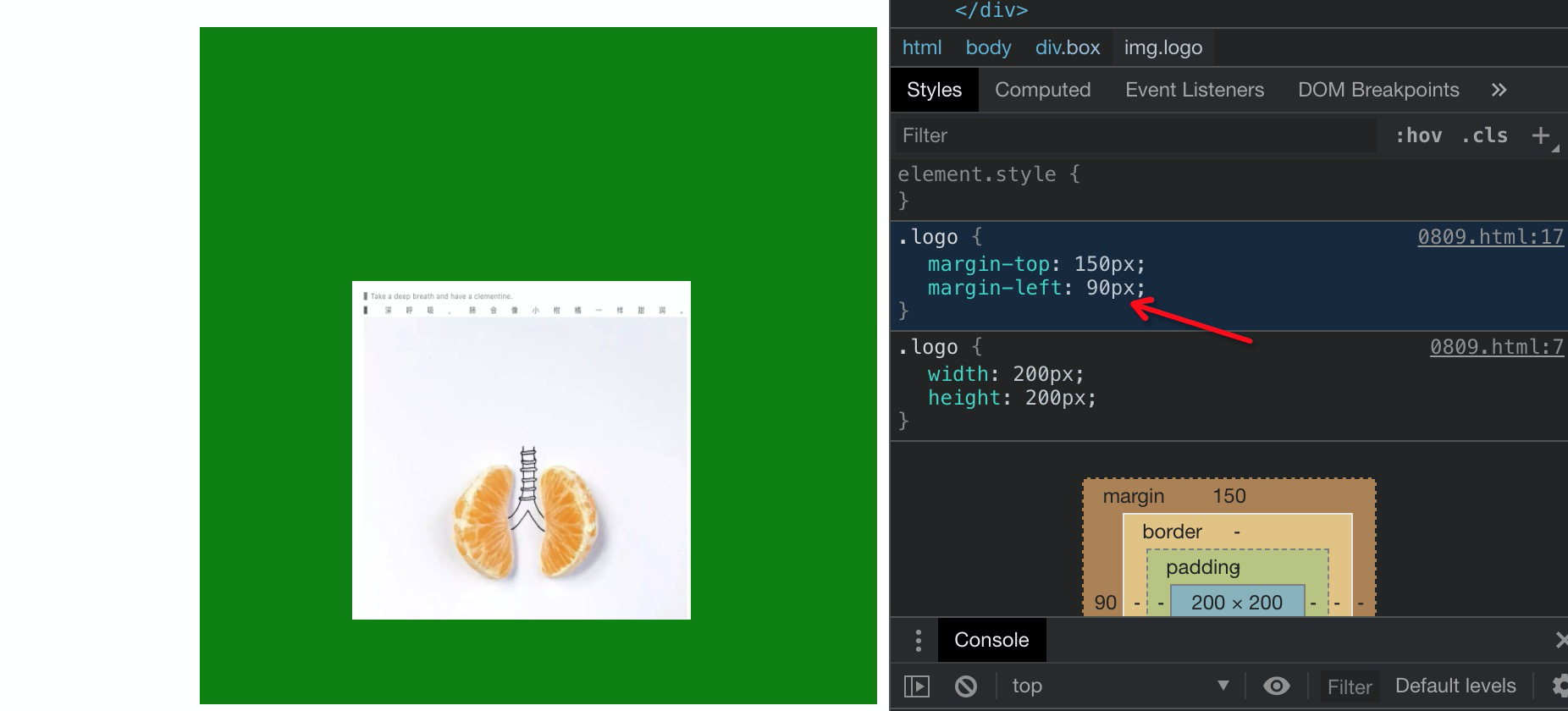
Task: Click the box model content size 200 × 200
Action: coord(1237,602)
